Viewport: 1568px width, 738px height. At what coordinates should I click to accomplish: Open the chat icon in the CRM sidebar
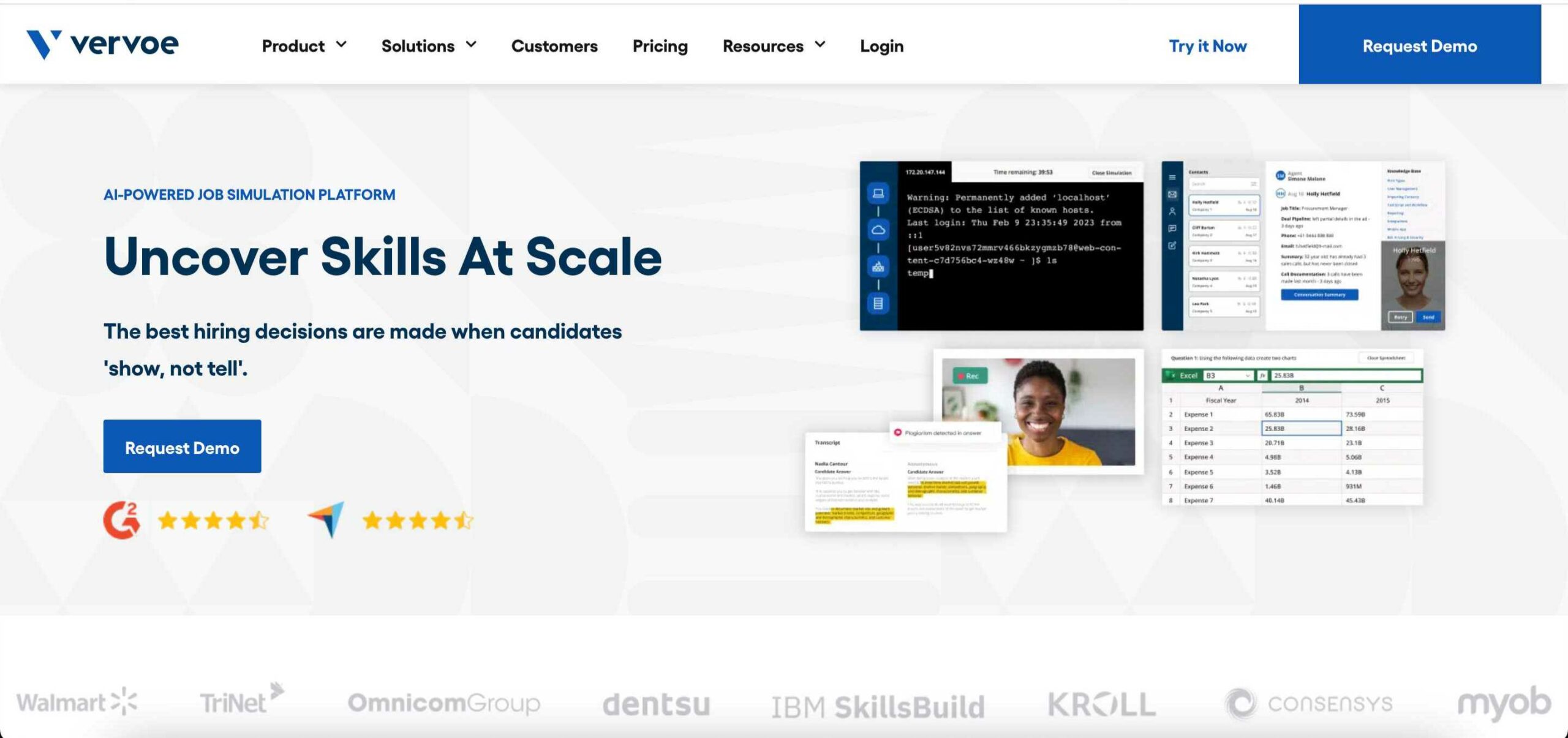pyautogui.click(x=1172, y=228)
